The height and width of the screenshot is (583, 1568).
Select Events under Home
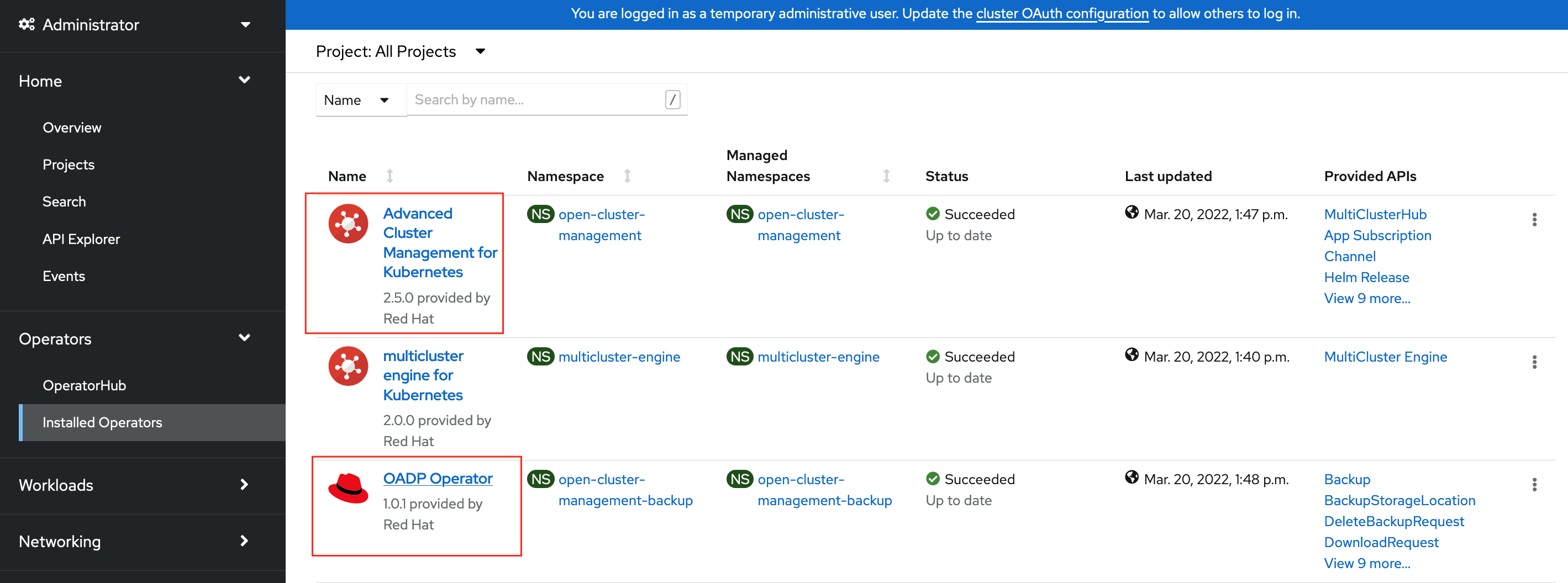(x=64, y=275)
